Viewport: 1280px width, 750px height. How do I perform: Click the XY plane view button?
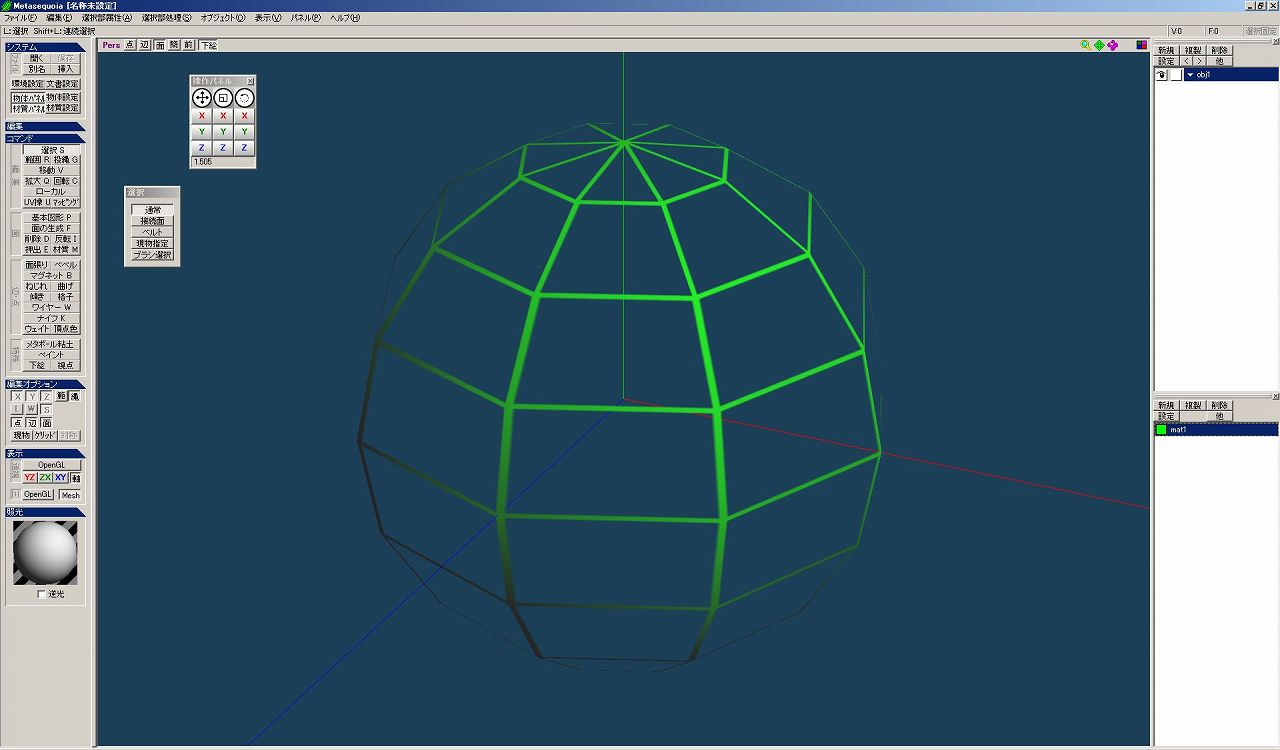click(61, 478)
